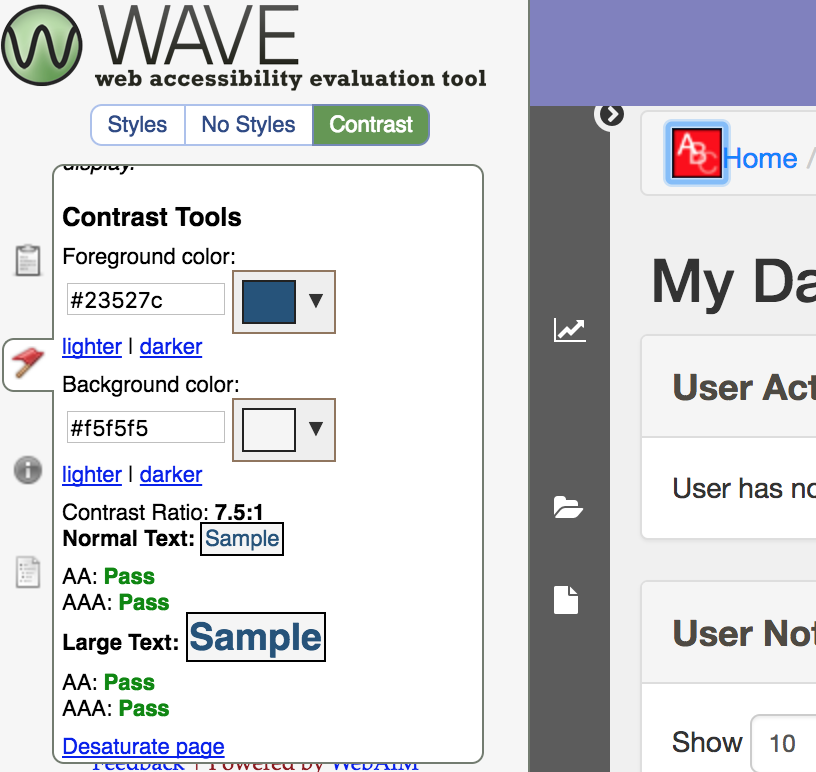Select the Contrast view tab

(371, 125)
